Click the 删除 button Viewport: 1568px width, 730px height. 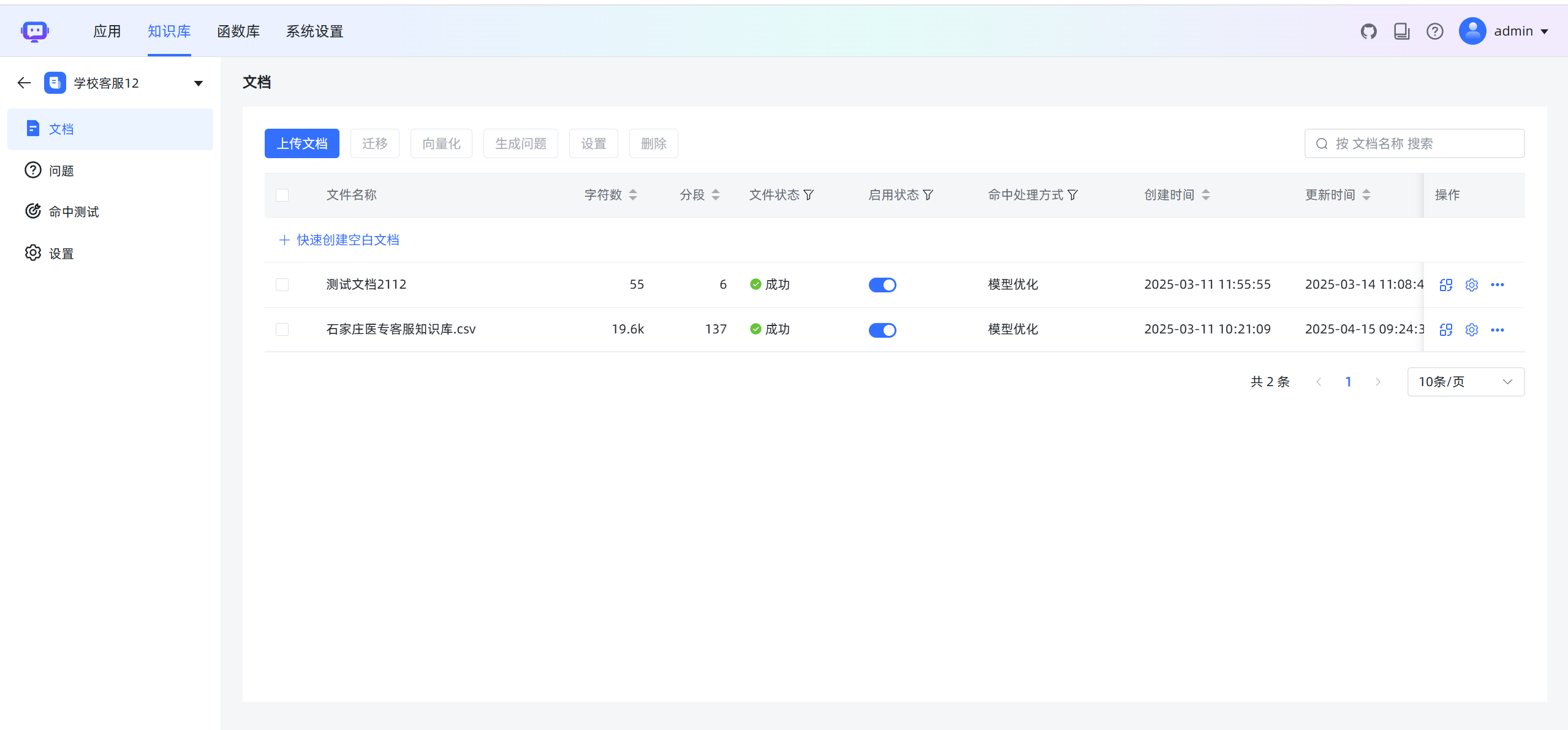click(x=653, y=143)
